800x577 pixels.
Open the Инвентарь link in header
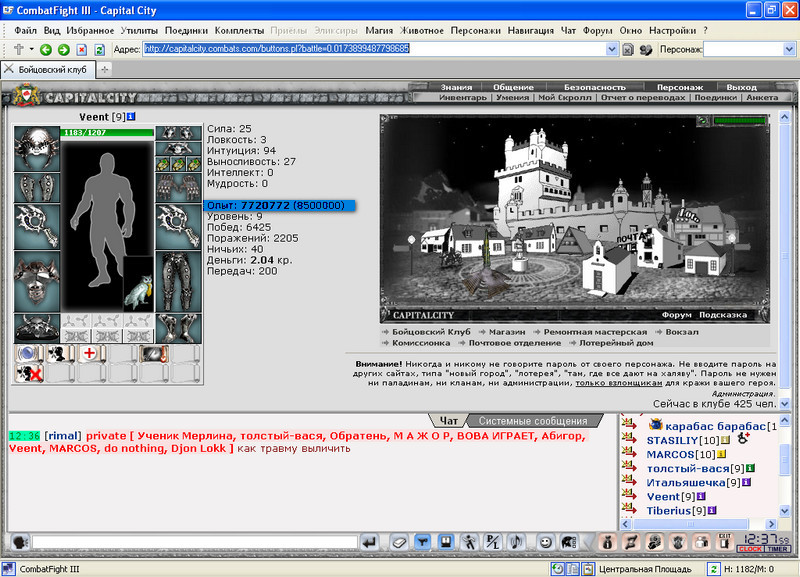(x=463, y=97)
